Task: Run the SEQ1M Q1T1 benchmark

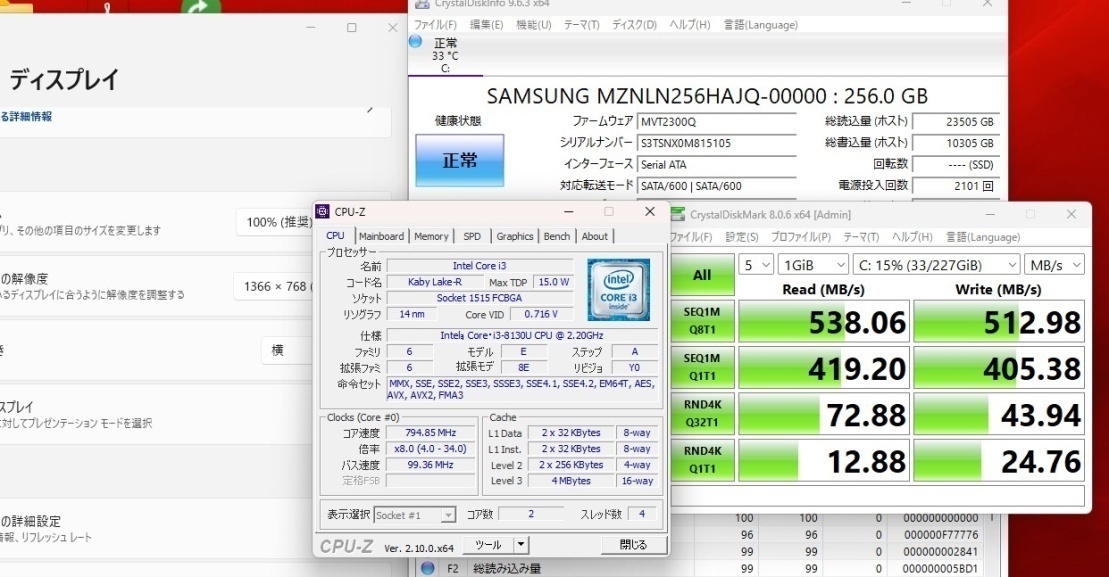Action: 702,367
